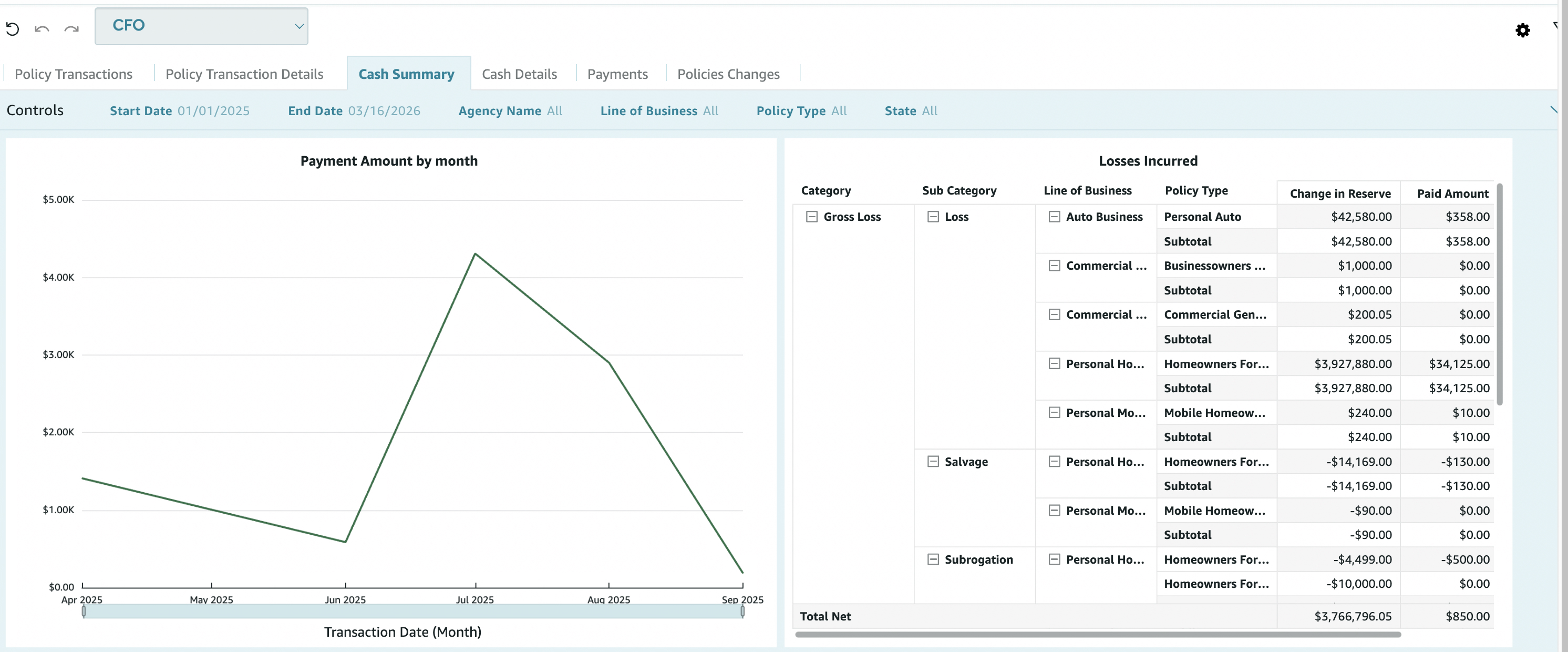Collapse the Salvage sub category
Screen dimensions: 1568x652
point(933,461)
